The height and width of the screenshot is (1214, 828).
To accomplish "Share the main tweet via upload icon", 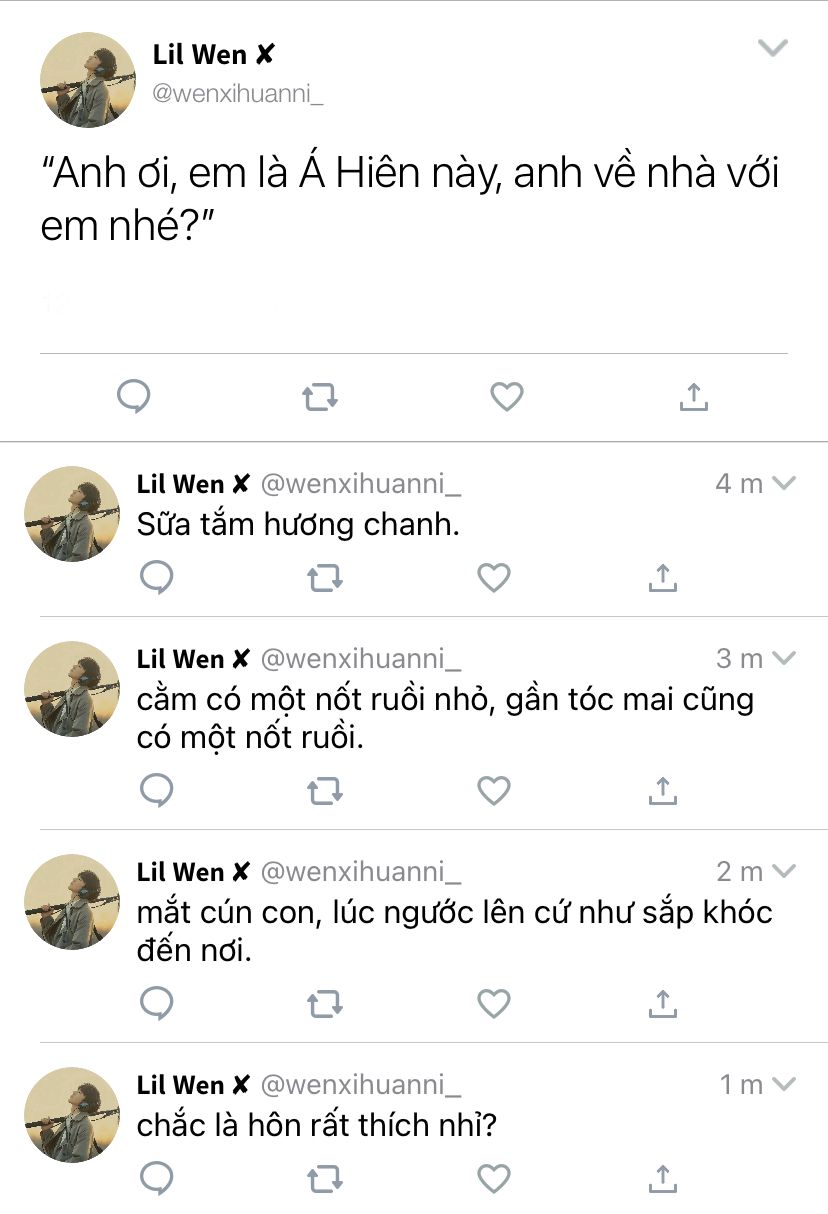I will (694, 396).
